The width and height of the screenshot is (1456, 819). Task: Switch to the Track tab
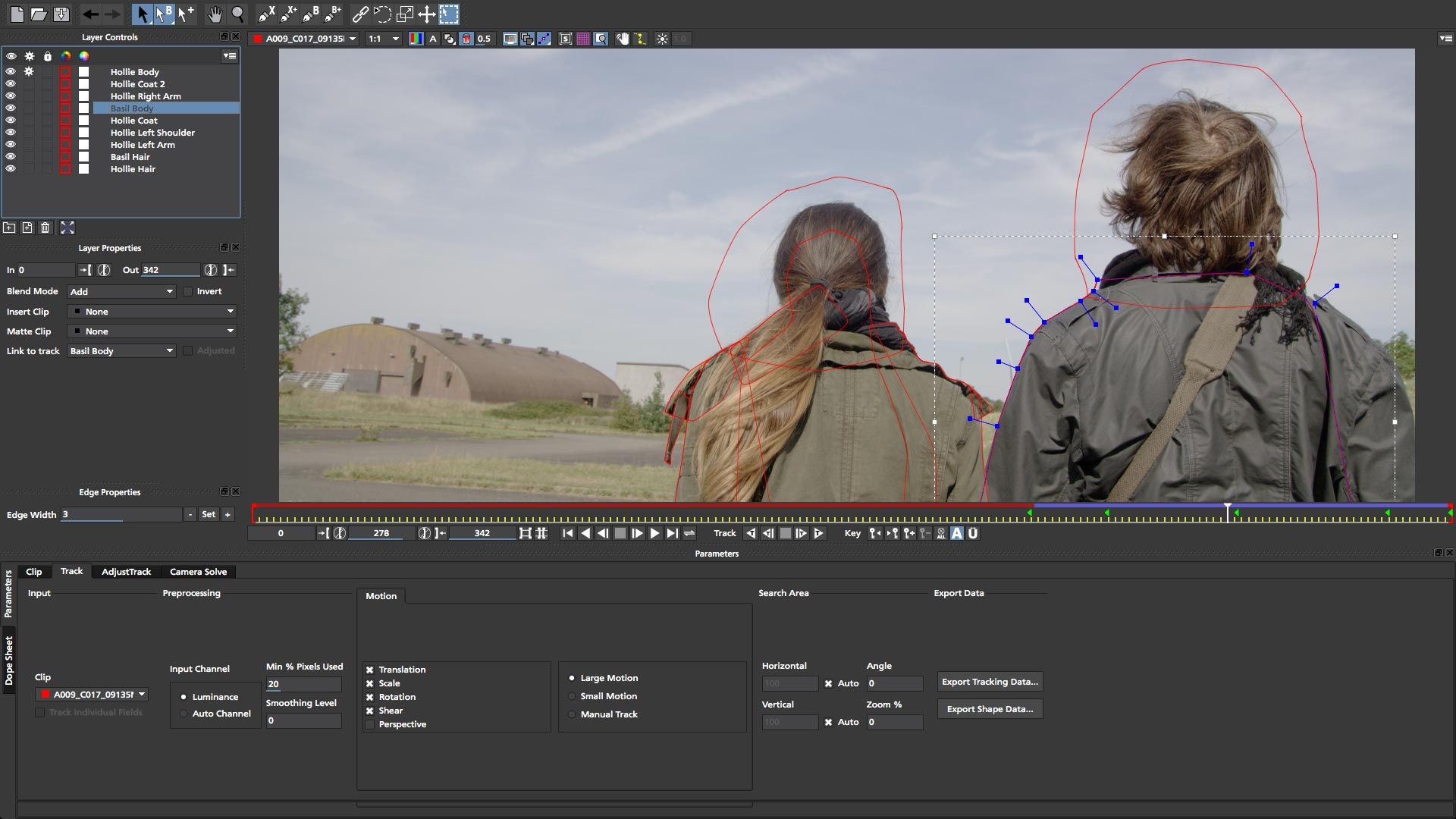coord(71,571)
